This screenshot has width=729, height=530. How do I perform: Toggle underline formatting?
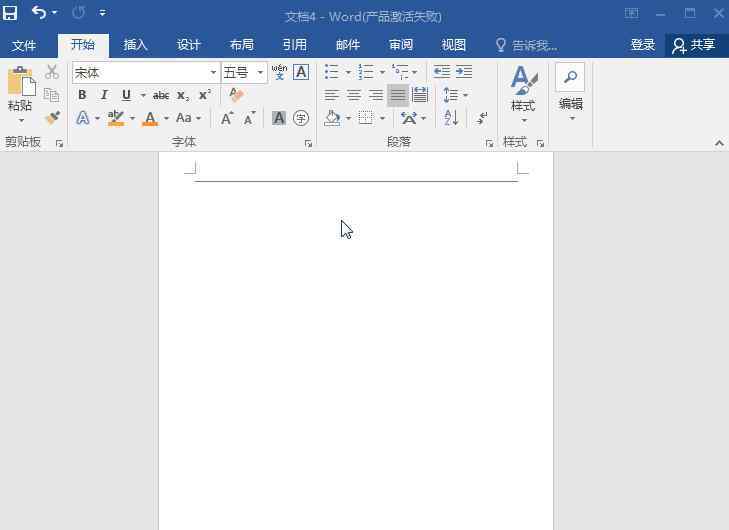tap(126, 95)
